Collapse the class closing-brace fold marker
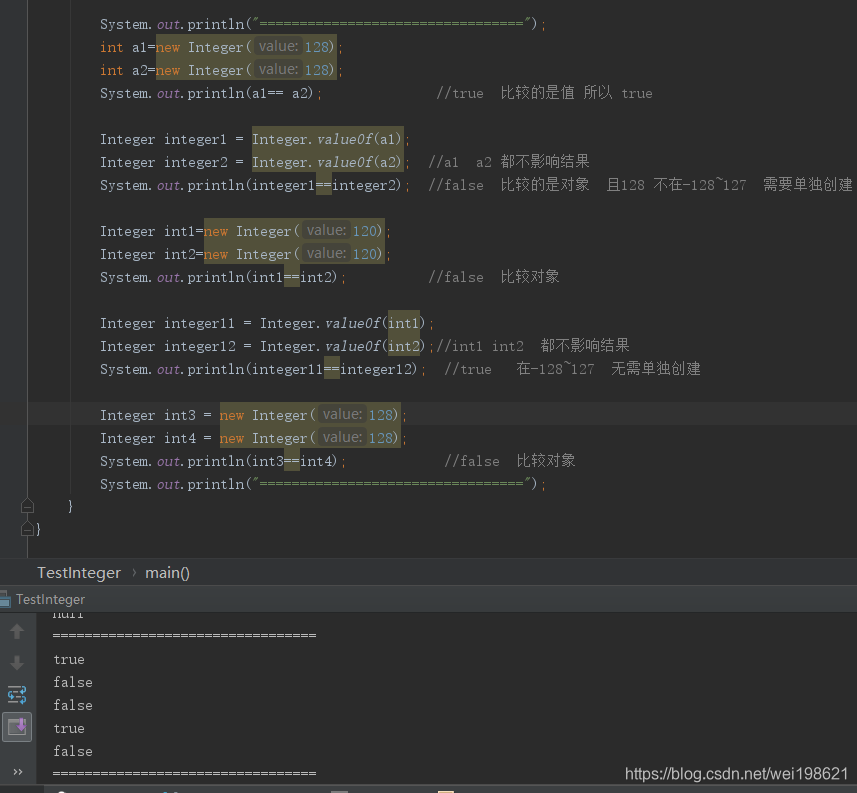The height and width of the screenshot is (793, 857). pyautogui.click(x=27, y=529)
